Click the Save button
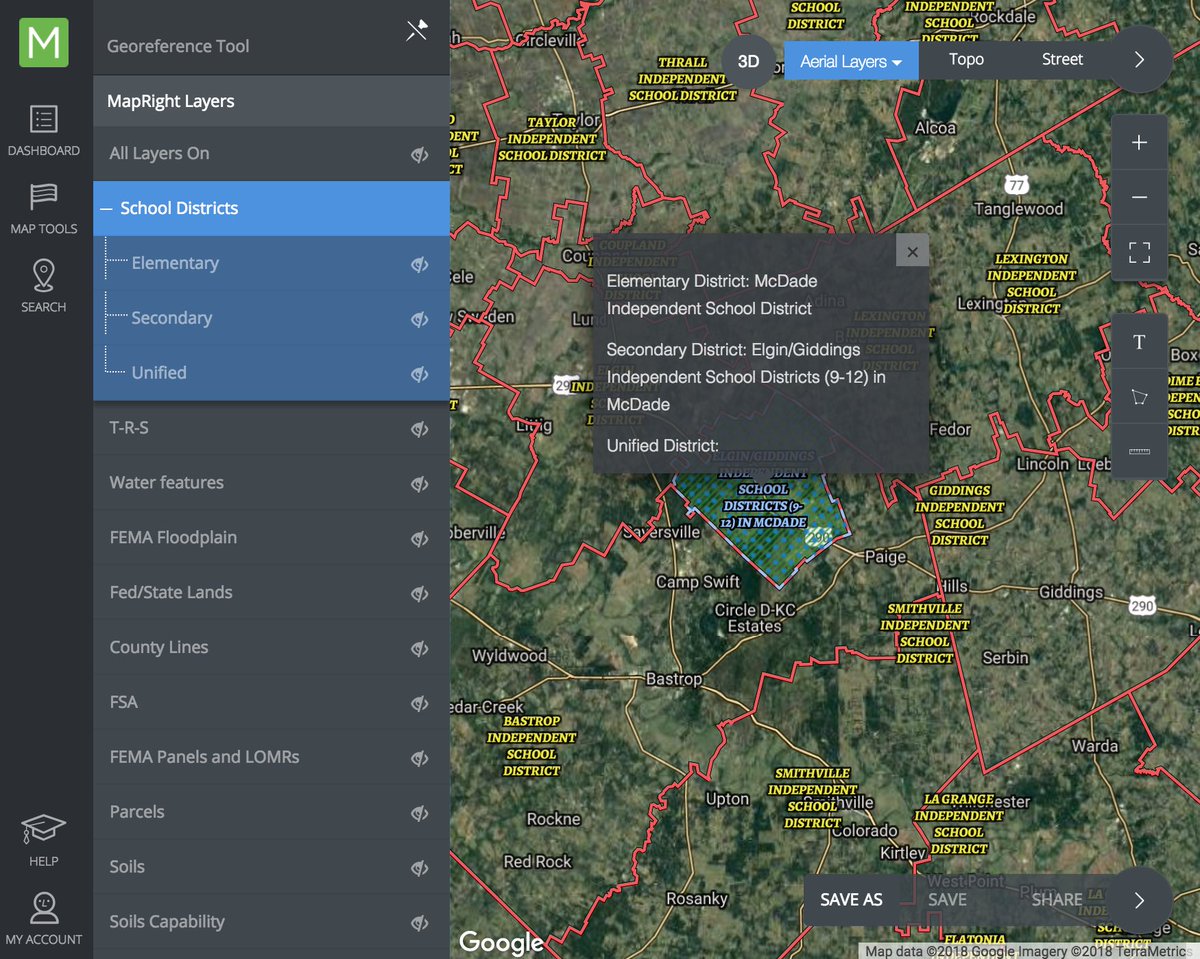 [947, 899]
